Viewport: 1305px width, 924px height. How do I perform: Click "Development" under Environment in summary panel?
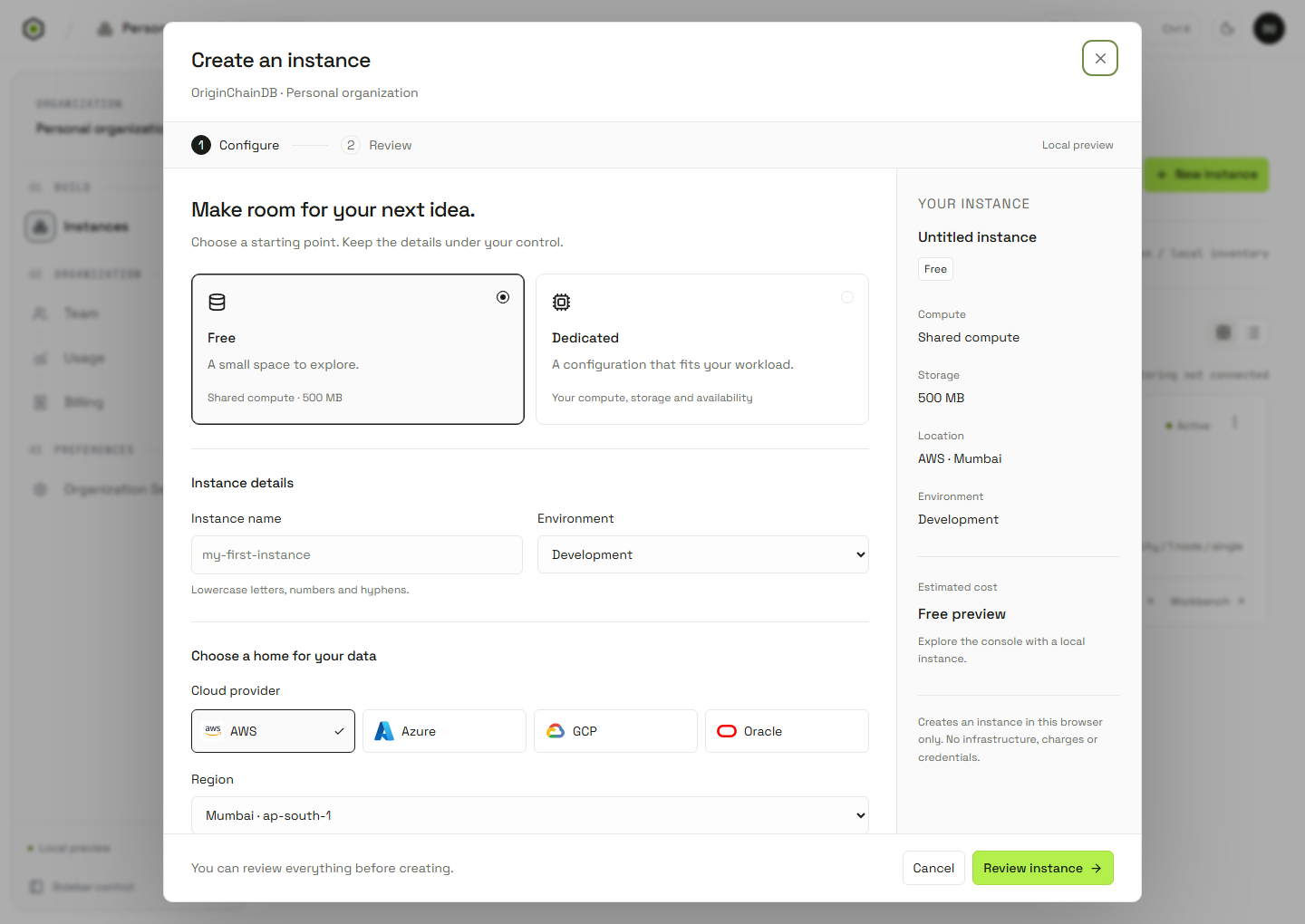point(958,519)
